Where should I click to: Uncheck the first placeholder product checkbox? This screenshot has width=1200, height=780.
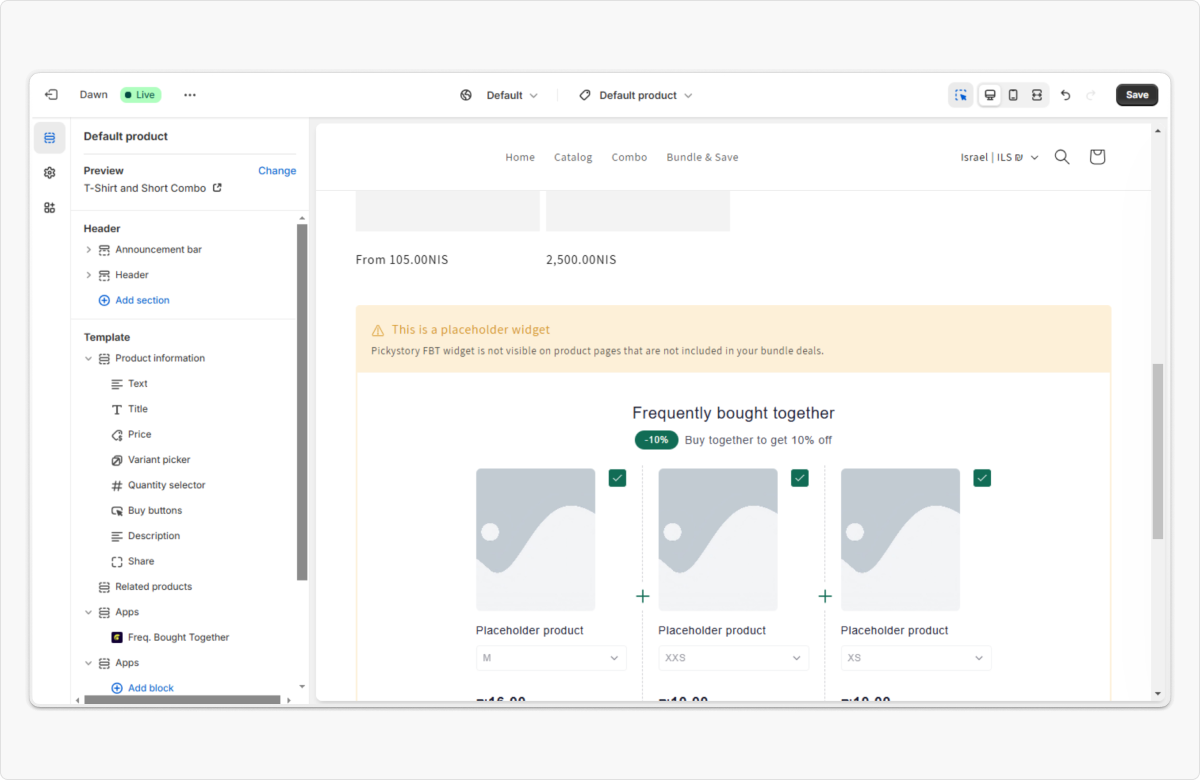pyautogui.click(x=617, y=478)
